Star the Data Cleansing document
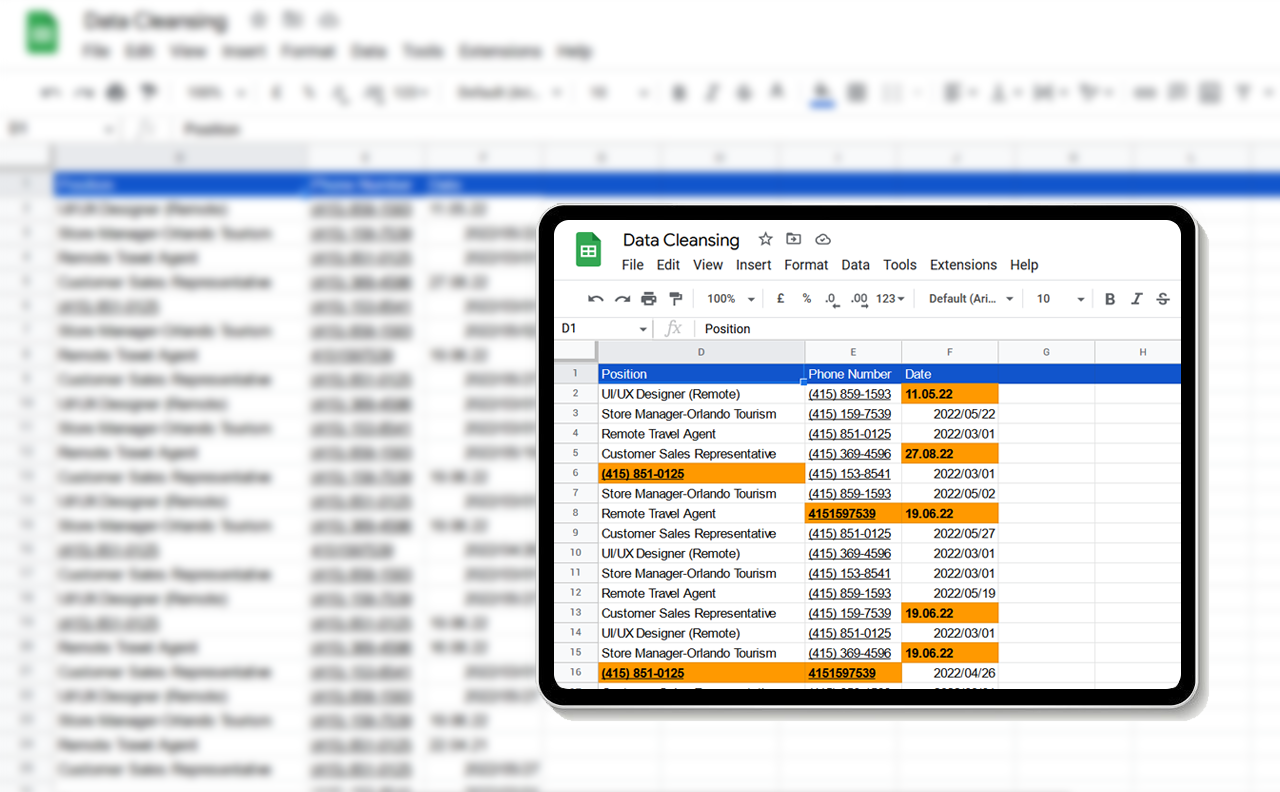 [765, 239]
